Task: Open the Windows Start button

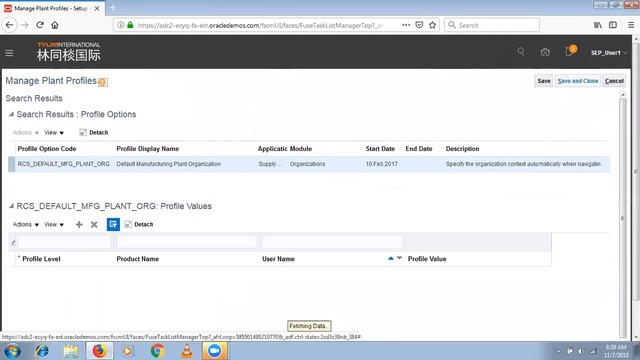Action: [x=12, y=351]
